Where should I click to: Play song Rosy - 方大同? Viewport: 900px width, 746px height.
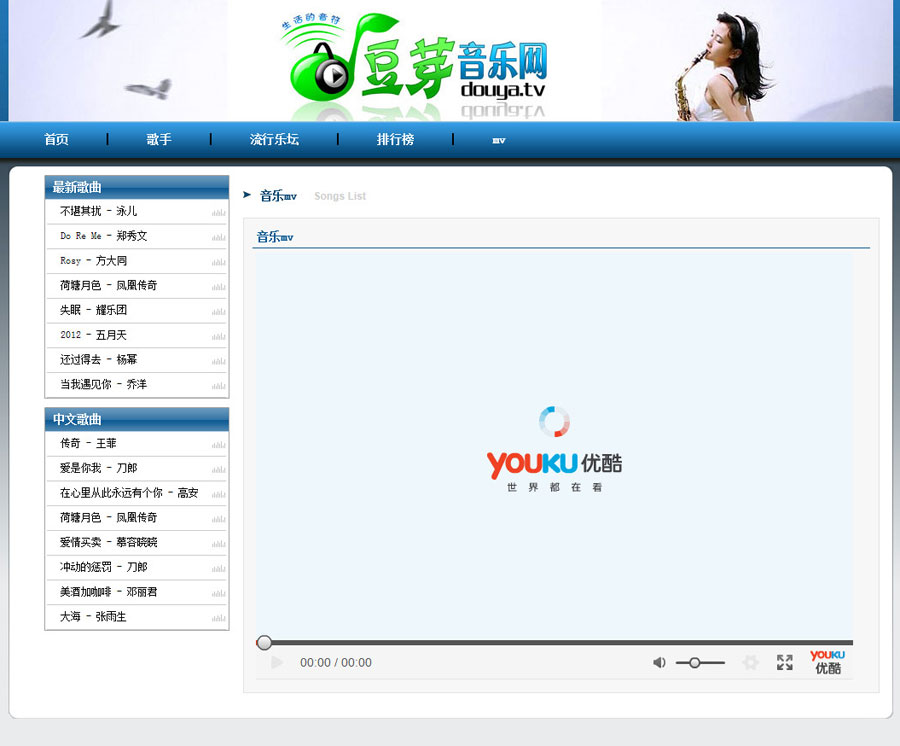tap(94, 261)
